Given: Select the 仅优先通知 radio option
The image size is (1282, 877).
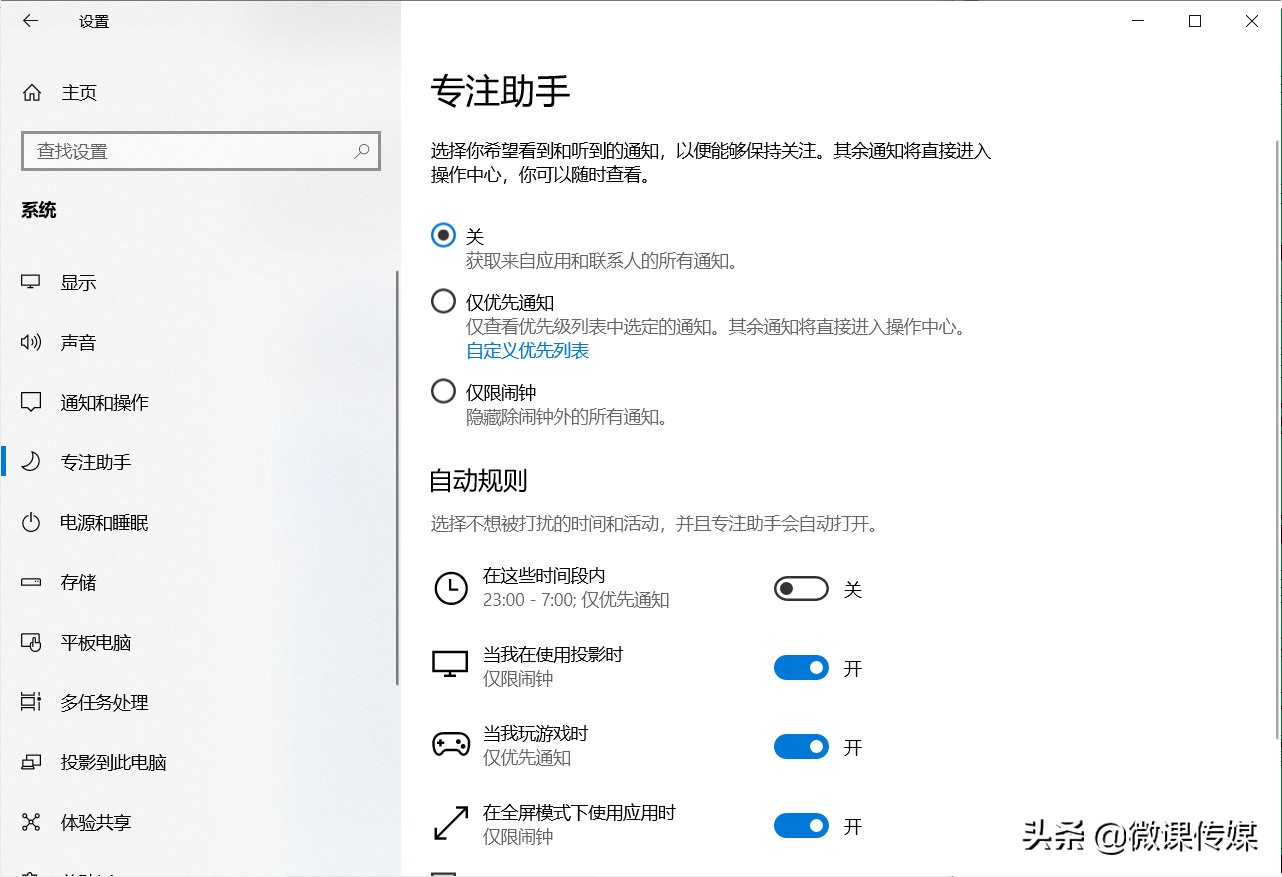Looking at the screenshot, I should pyautogui.click(x=443, y=301).
